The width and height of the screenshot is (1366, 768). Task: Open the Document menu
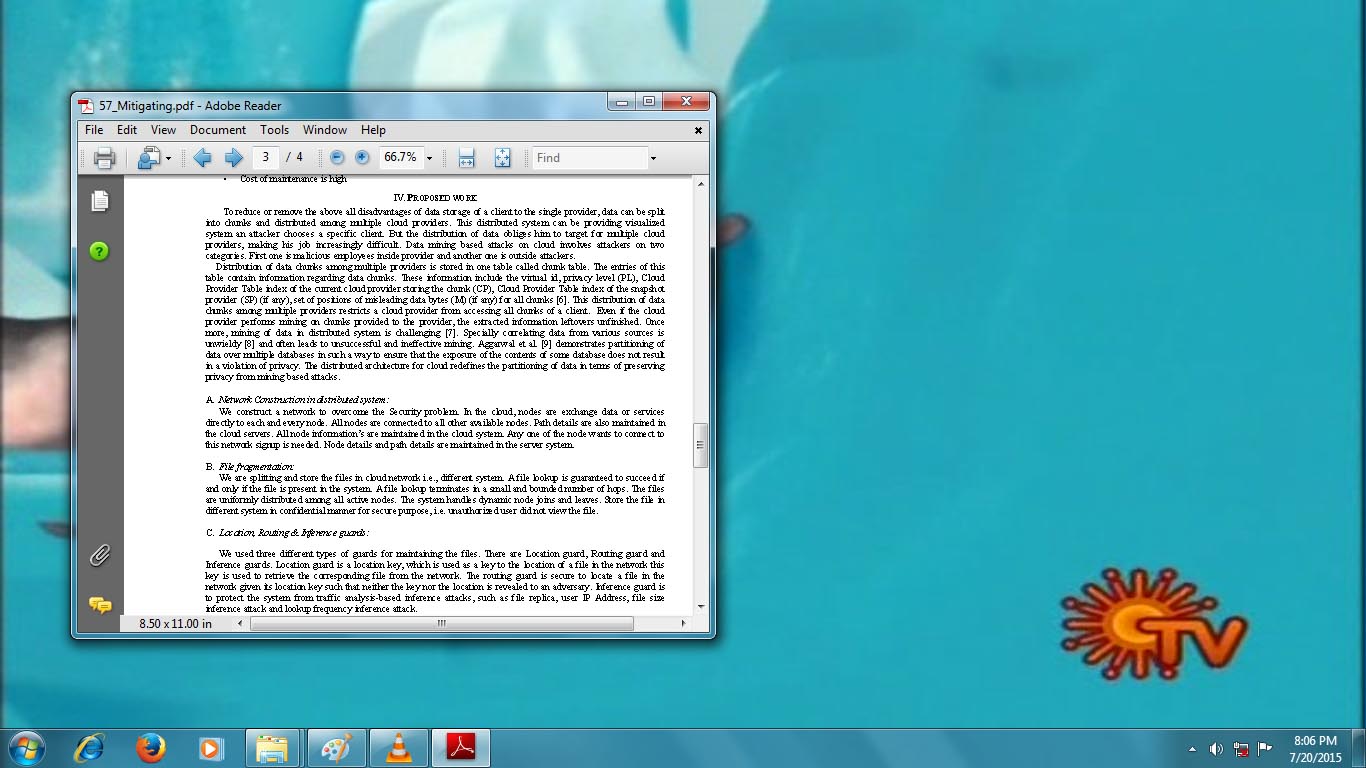218,130
